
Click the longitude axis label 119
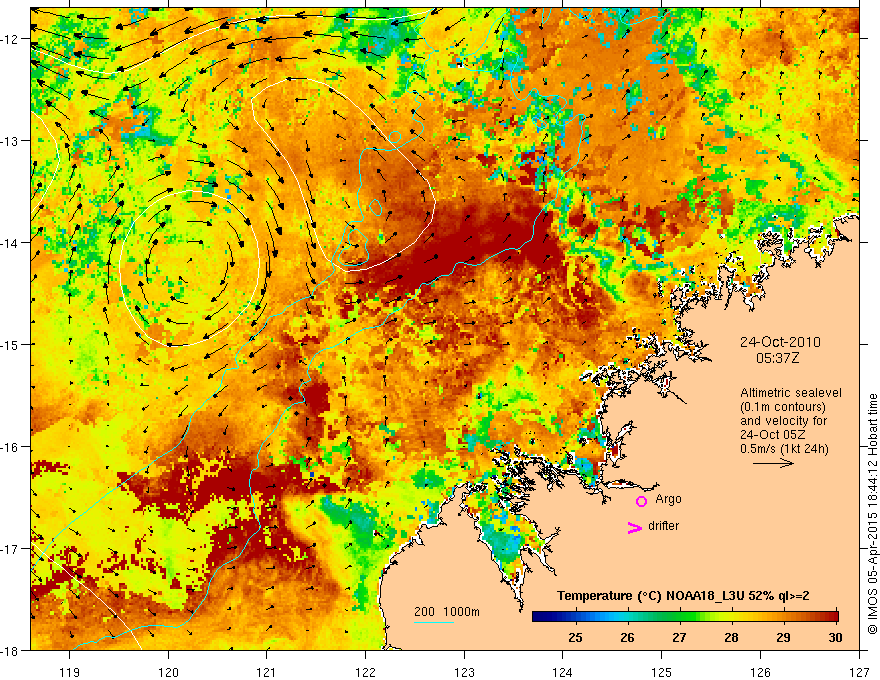[70, 672]
